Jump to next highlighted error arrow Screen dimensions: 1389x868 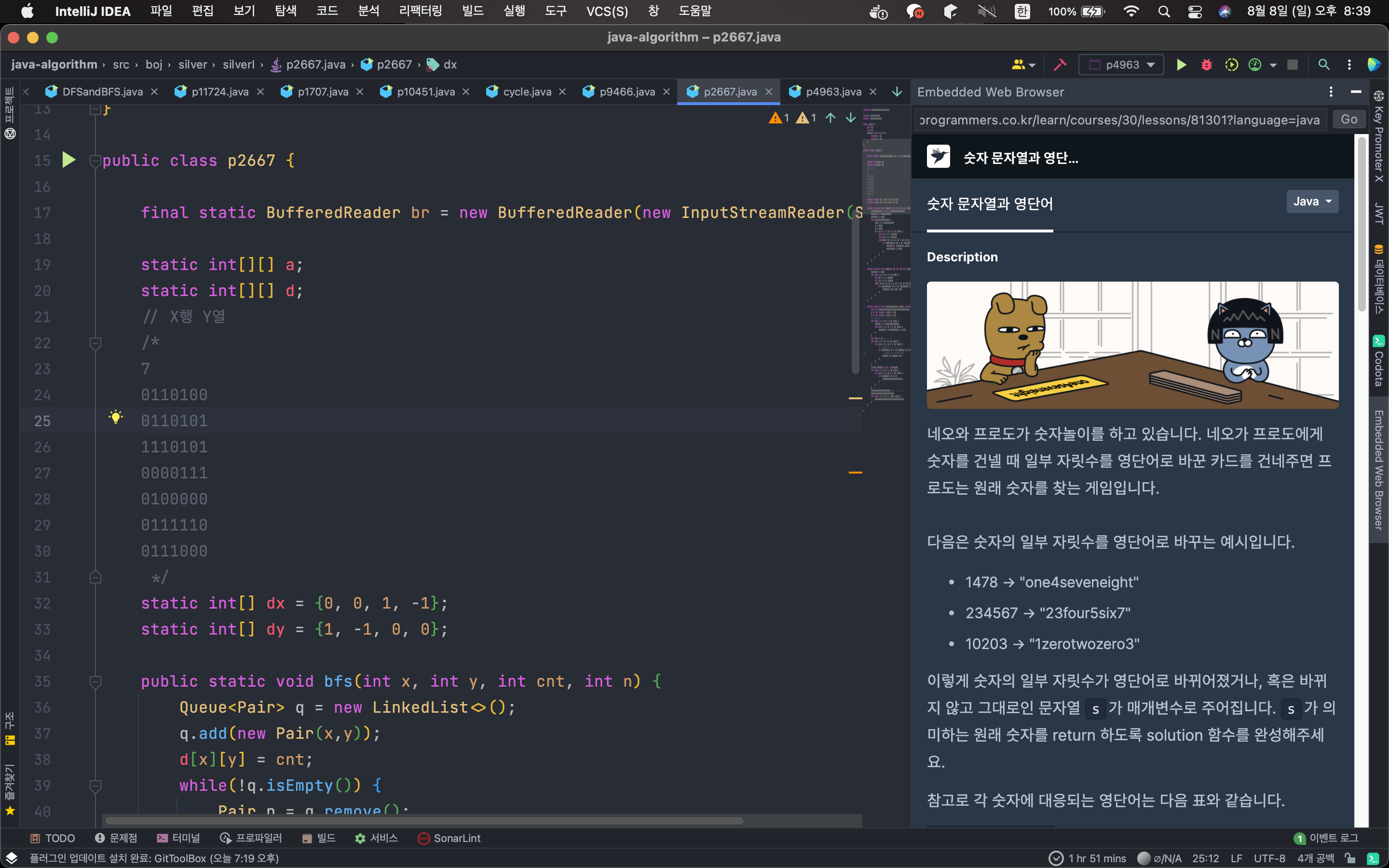click(850, 118)
